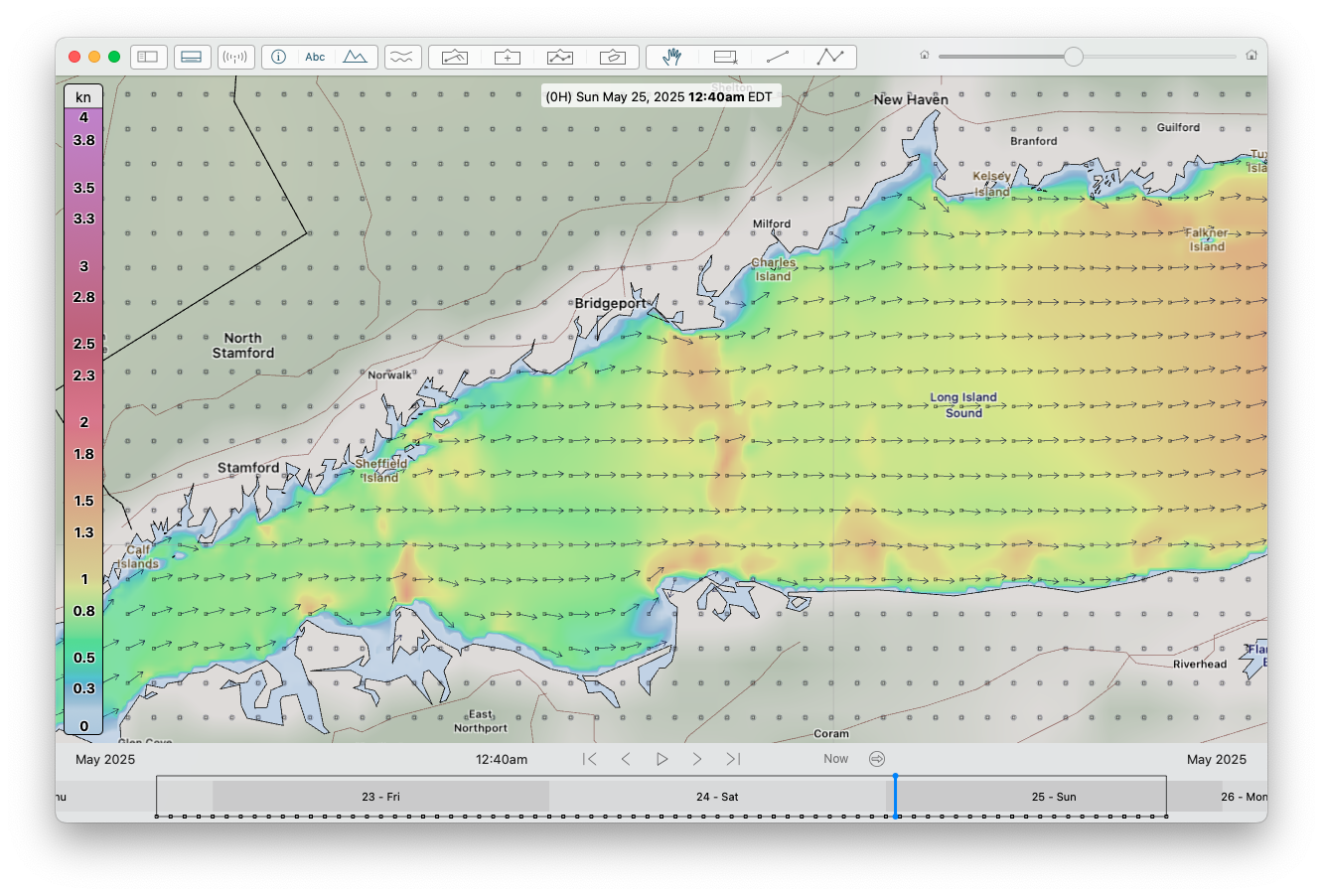Image resolution: width=1323 pixels, height=896 pixels.
Task: Click Stamford label on map
Action: click(248, 468)
